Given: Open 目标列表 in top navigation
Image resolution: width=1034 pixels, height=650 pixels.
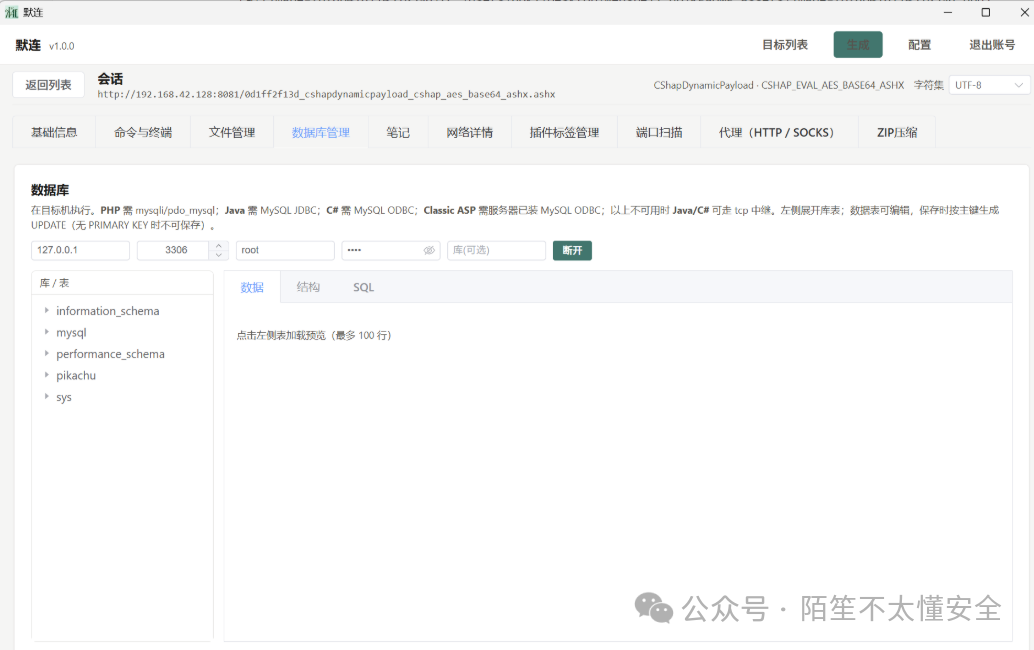Looking at the screenshot, I should click(785, 45).
